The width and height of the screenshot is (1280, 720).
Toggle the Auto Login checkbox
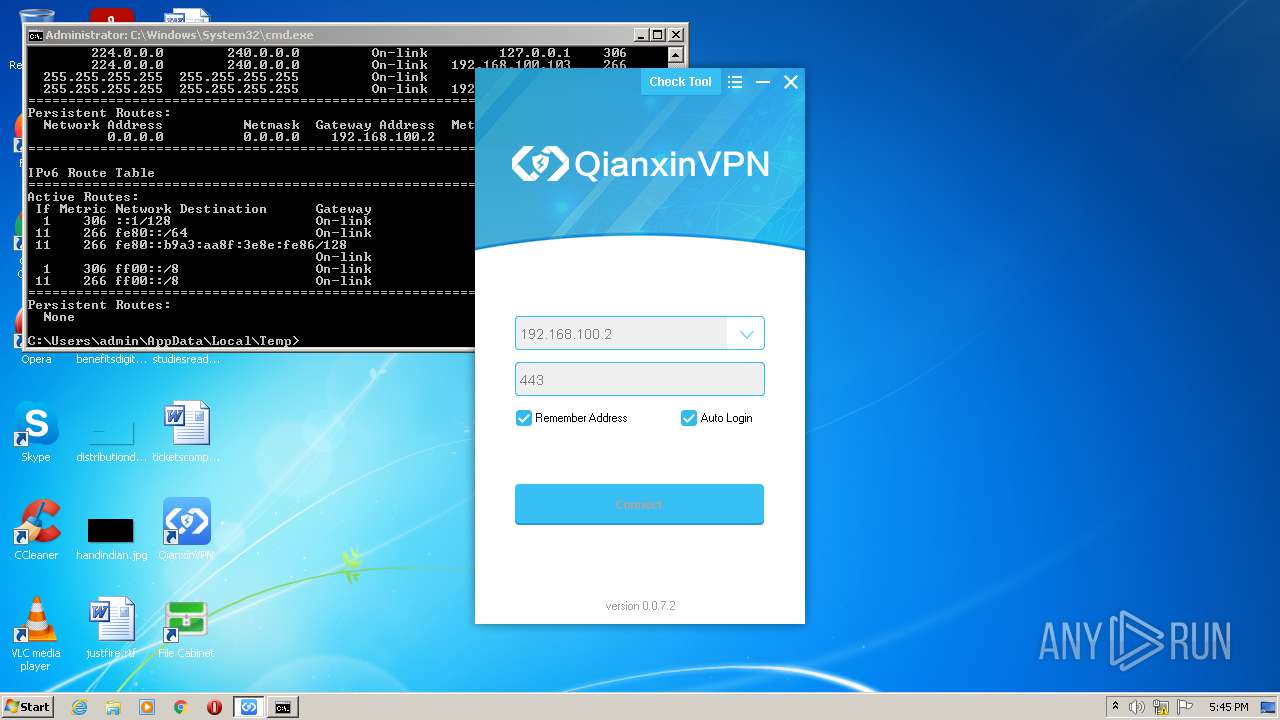(688, 418)
